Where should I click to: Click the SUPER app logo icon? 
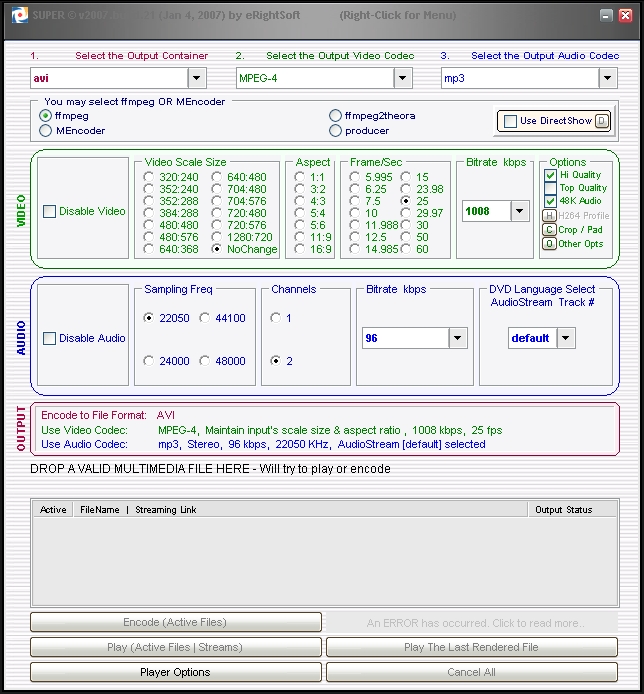click(19, 15)
